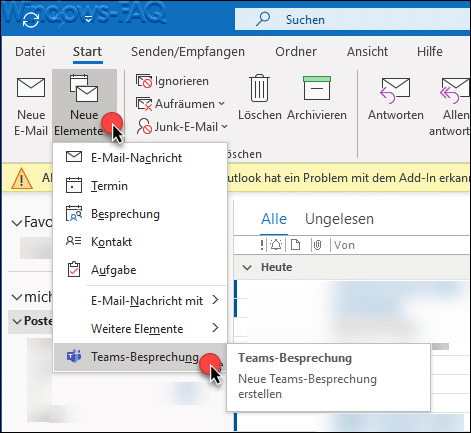Click the Archivieren box icon
Screen dimensions: 471x433
[317, 88]
